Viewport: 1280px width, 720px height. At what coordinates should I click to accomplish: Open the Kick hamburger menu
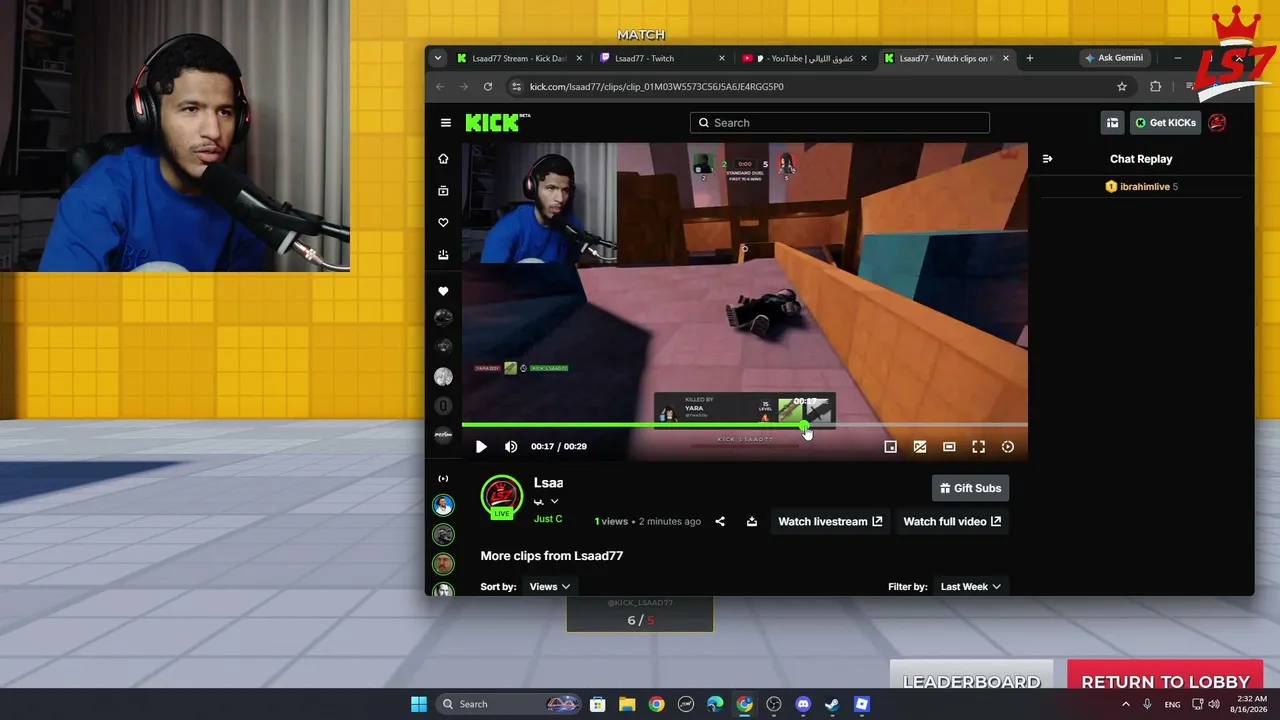click(x=445, y=123)
